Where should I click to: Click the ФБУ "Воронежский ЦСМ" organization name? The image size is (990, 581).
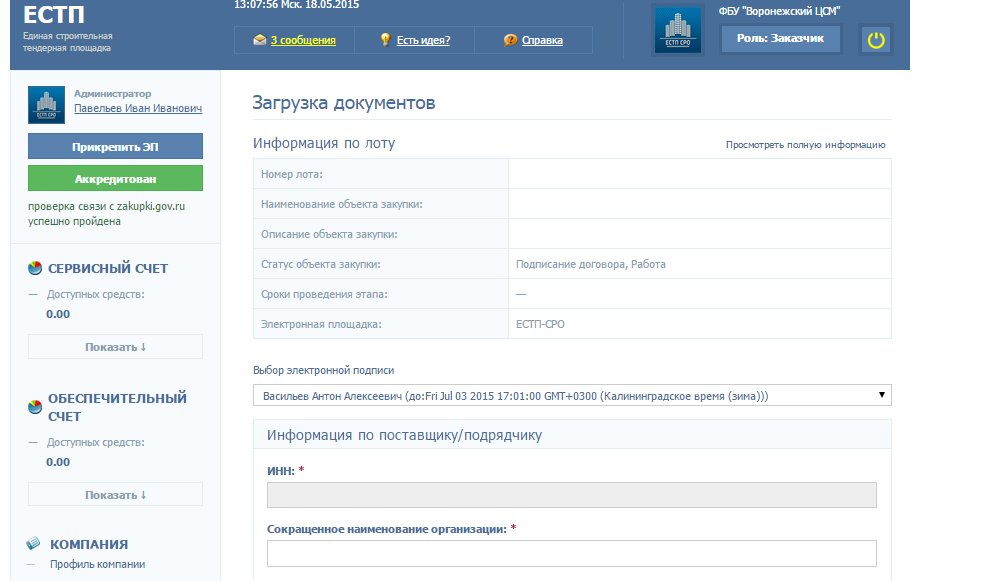tap(779, 11)
